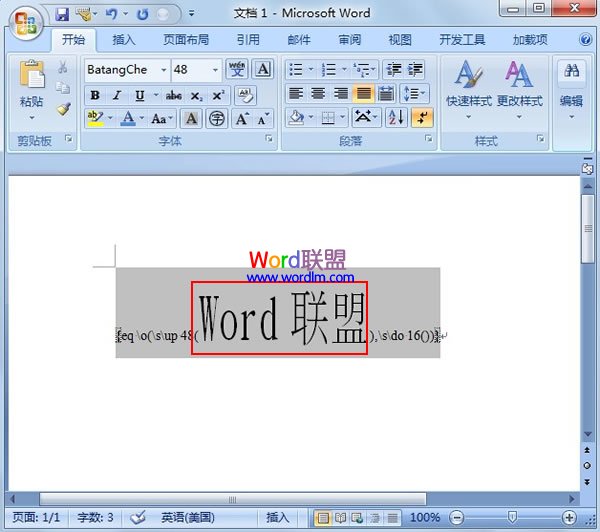Open the 页面布局 ribbon tab
The height and width of the screenshot is (532, 600).
pyautogui.click(x=186, y=40)
